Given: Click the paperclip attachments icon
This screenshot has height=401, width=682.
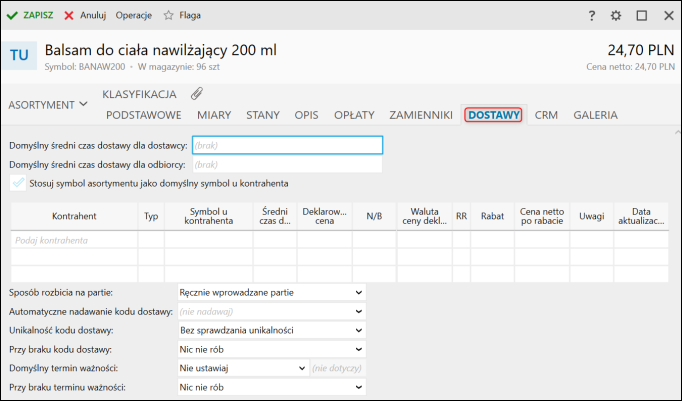Looking at the screenshot, I should click(x=197, y=94).
